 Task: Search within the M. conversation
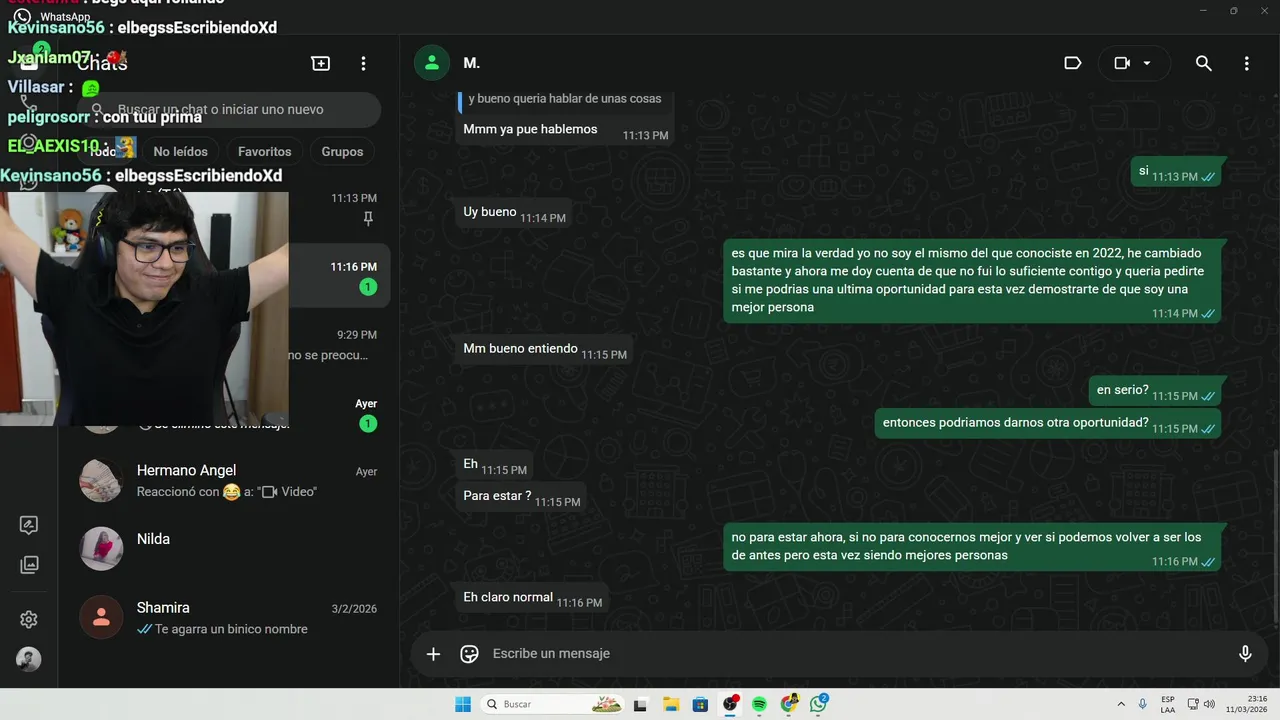[1204, 63]
